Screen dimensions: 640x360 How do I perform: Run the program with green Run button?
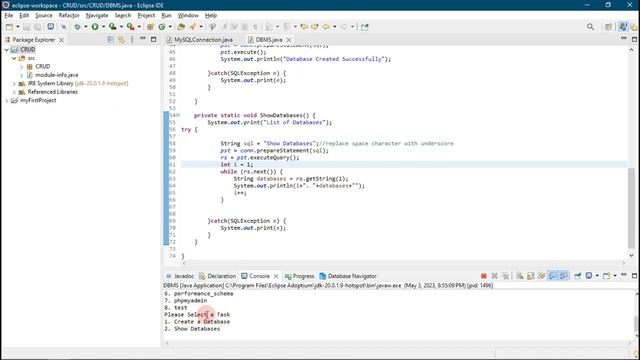click(x=95, y=27)
